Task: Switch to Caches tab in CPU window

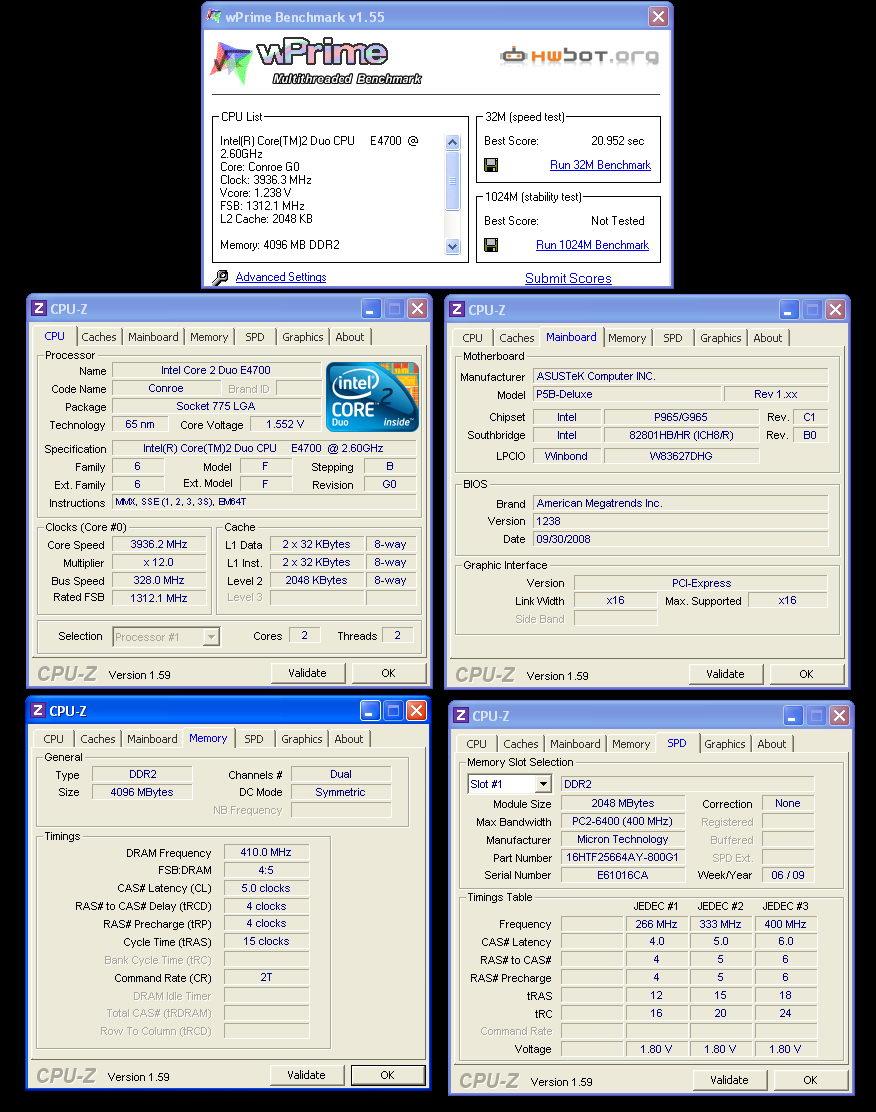Action: tap(99, 338)
